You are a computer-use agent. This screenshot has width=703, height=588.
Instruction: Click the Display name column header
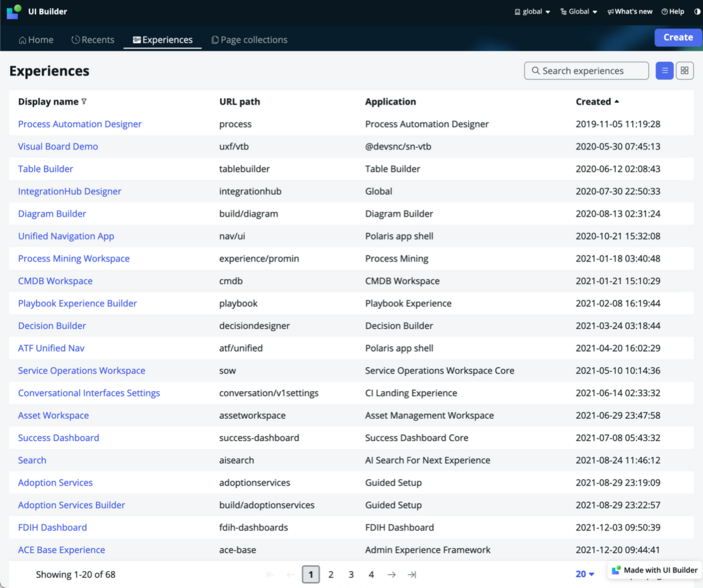click(48, 102)
